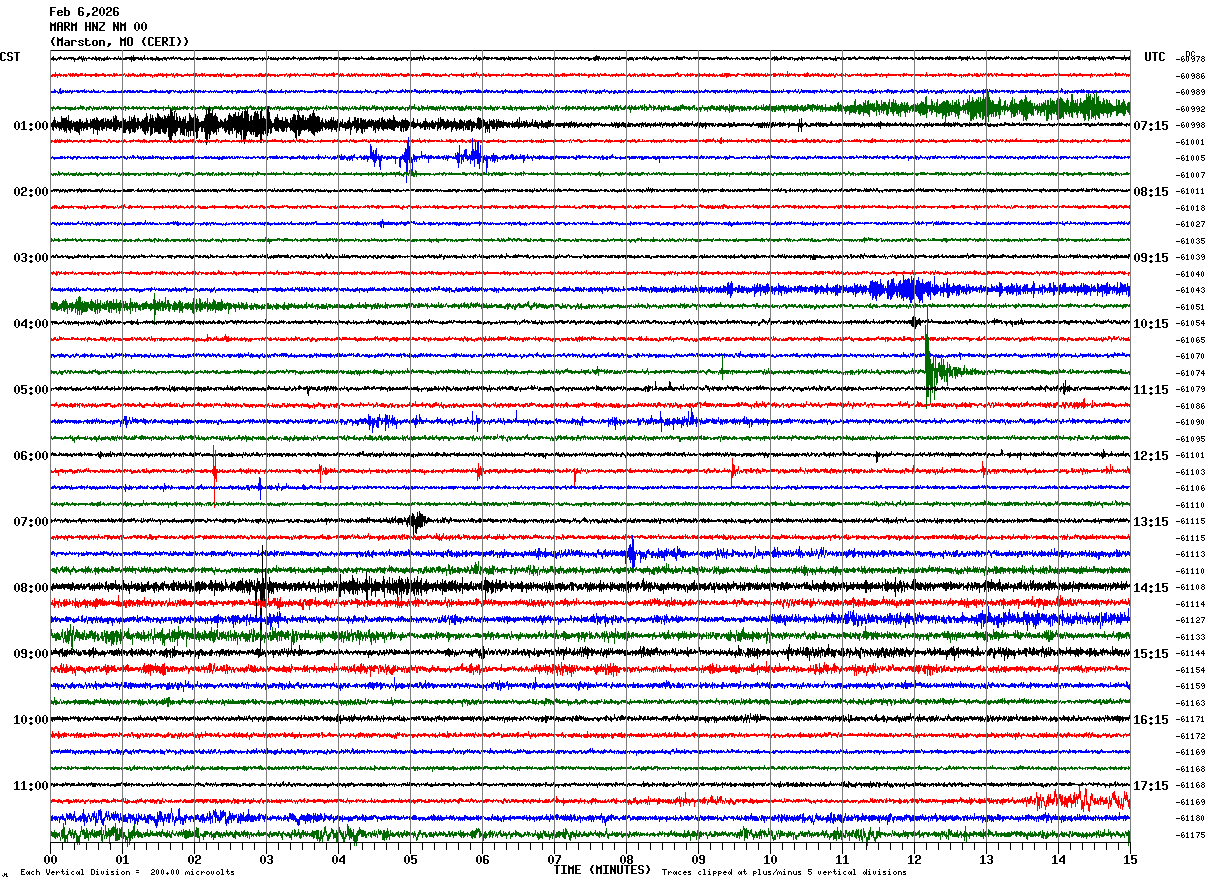Click minute tick "03" on bottom time axis
Screen dimensions: 1210x886
[266, 859]
